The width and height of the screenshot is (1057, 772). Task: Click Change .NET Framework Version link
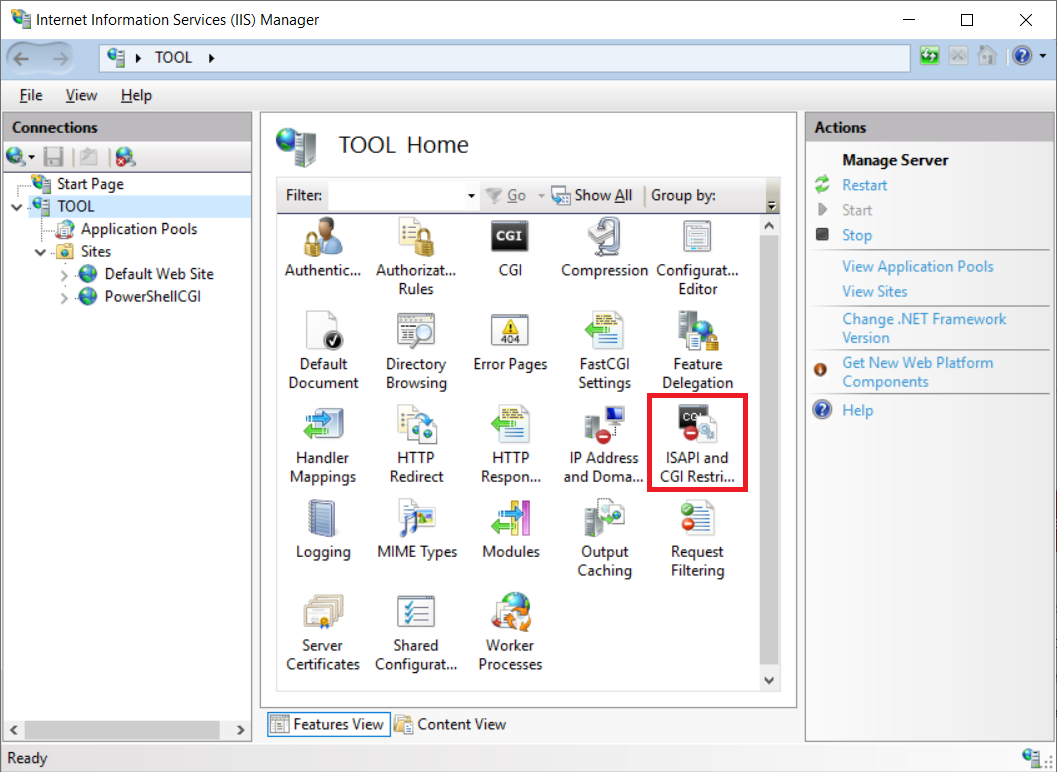(924, 328)
